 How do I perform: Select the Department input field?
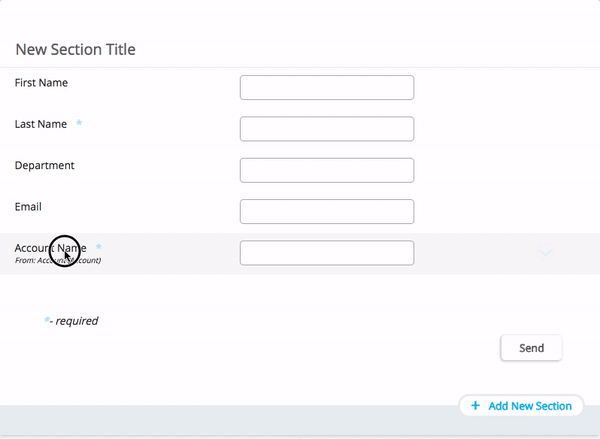tap(326, 170)
